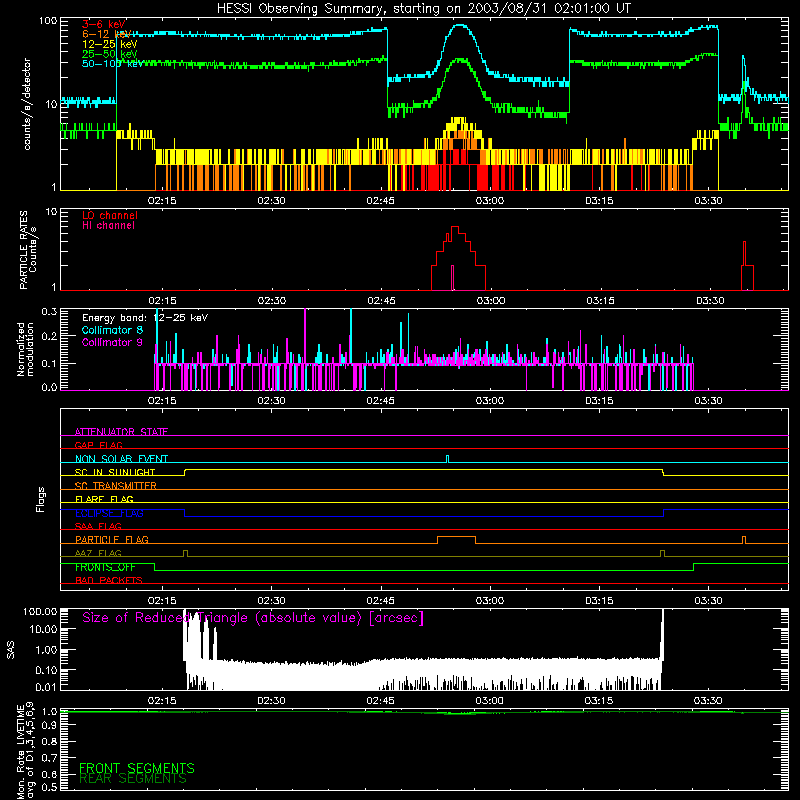The width and height of the screenshot is (800, 800).
Task: Click the Mon. Rate LIVETIME axis label
Action: [25, 752]
